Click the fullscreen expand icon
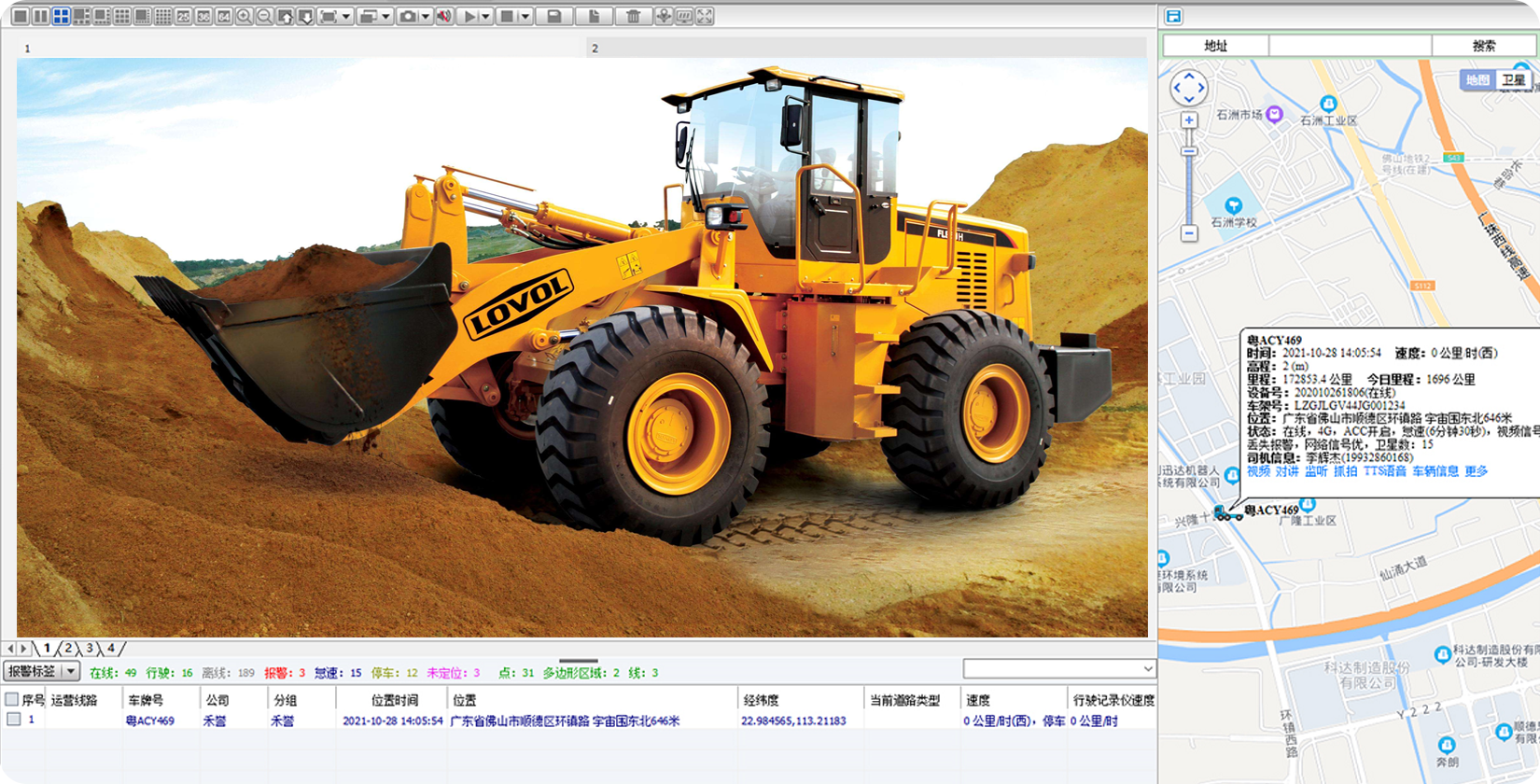The image size is (1540, 784). 705,16
